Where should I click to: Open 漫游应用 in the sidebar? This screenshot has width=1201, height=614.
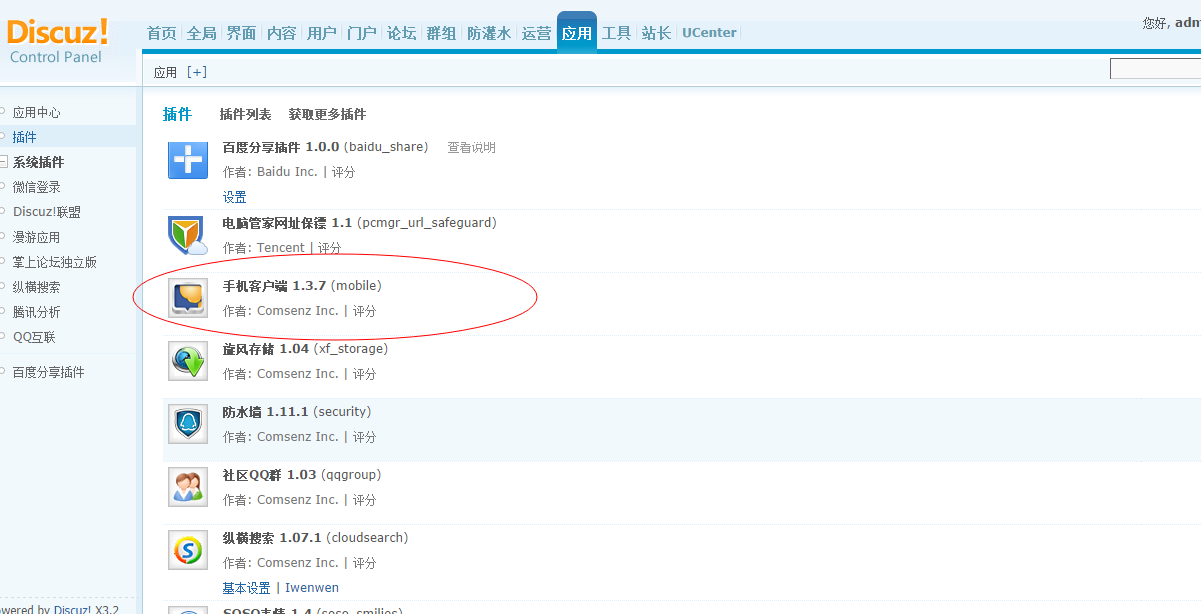pos(36,237)
